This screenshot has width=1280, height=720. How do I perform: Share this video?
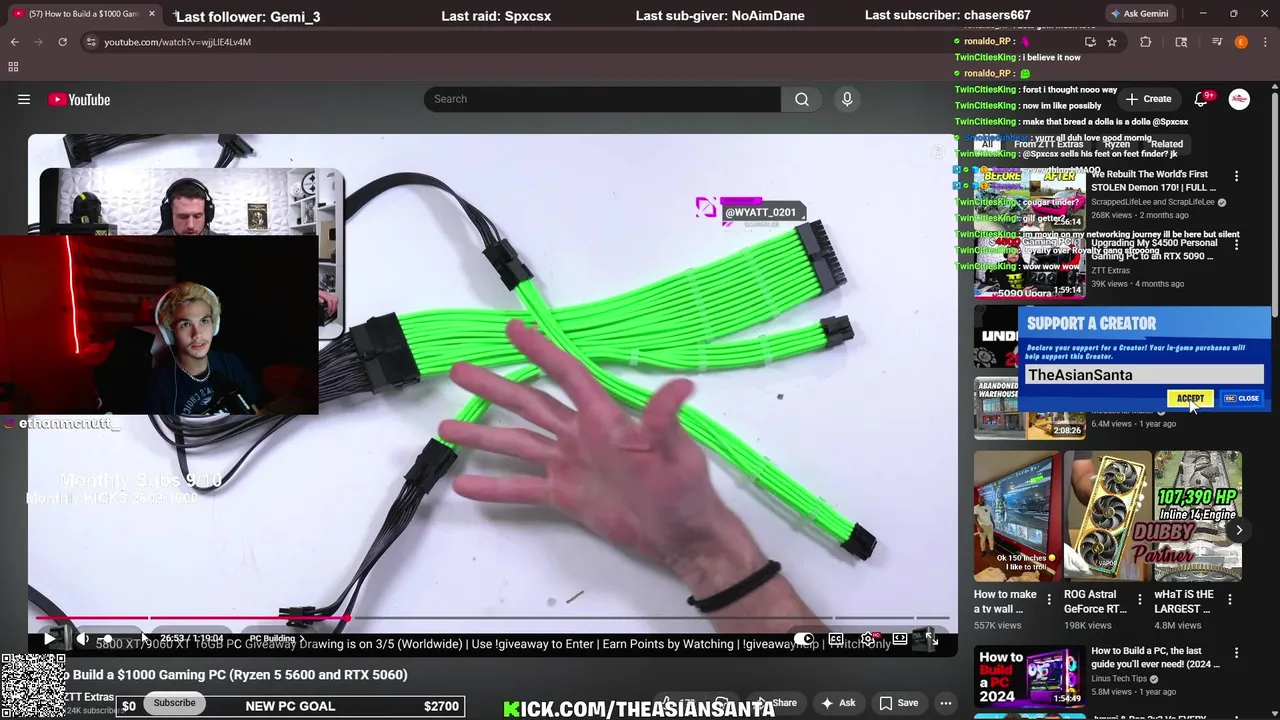point(778,703)
